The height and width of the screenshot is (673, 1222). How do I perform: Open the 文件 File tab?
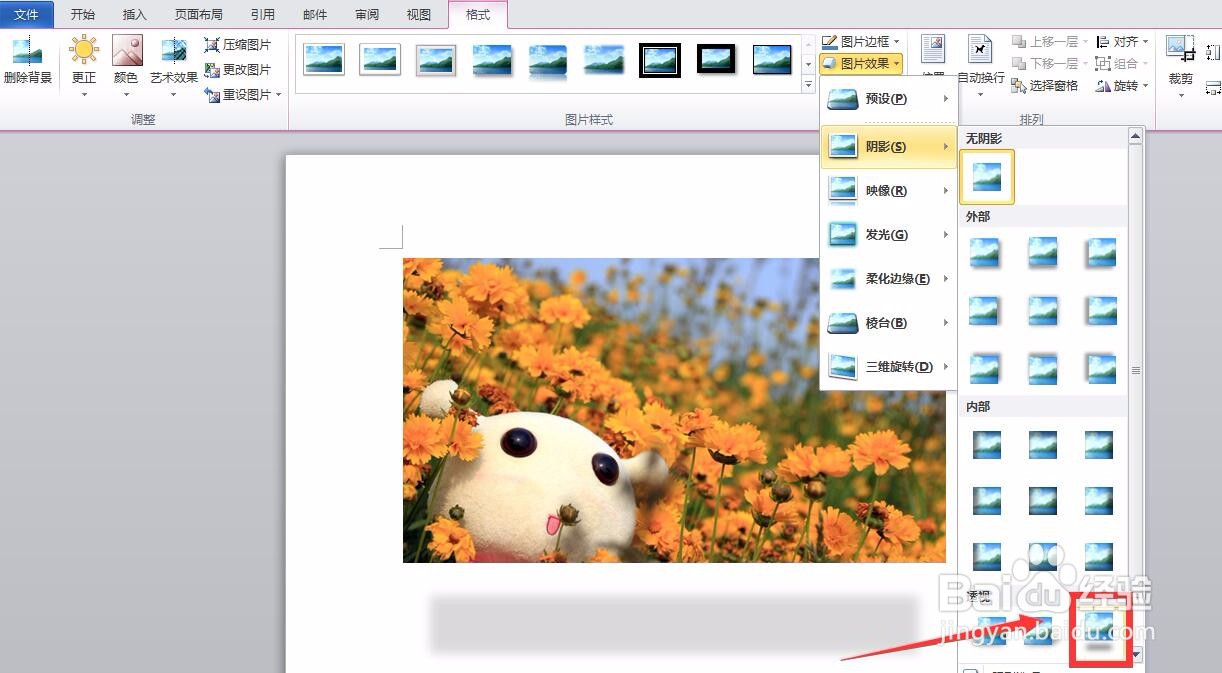tap(27, 15)
